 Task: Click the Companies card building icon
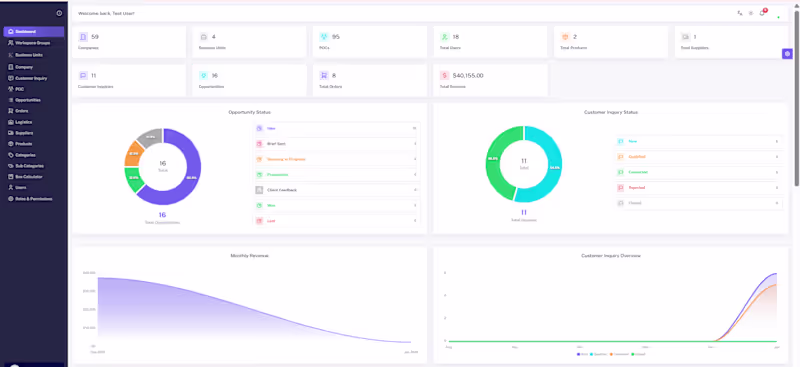tap(83, 37)
